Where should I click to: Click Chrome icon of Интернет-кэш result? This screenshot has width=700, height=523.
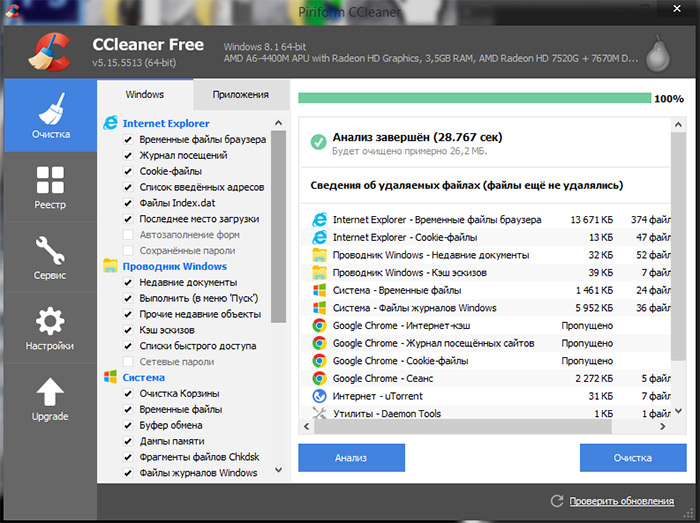pyautogui.click(x=319, y=325)
